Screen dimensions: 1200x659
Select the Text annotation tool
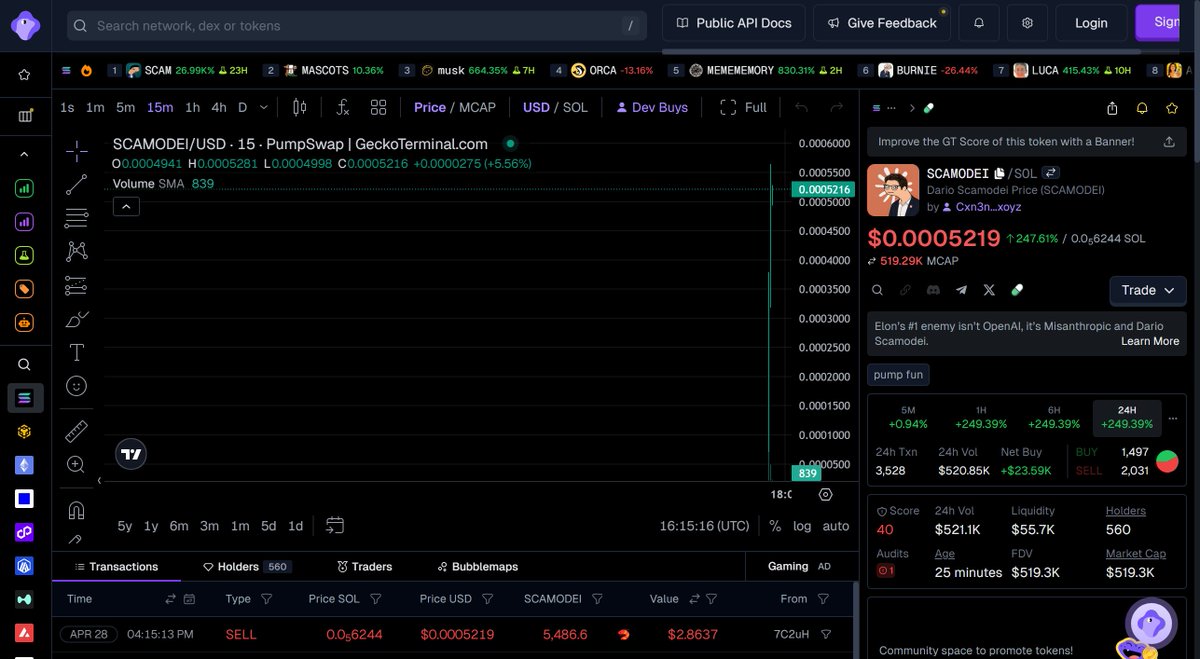[77, 352]
